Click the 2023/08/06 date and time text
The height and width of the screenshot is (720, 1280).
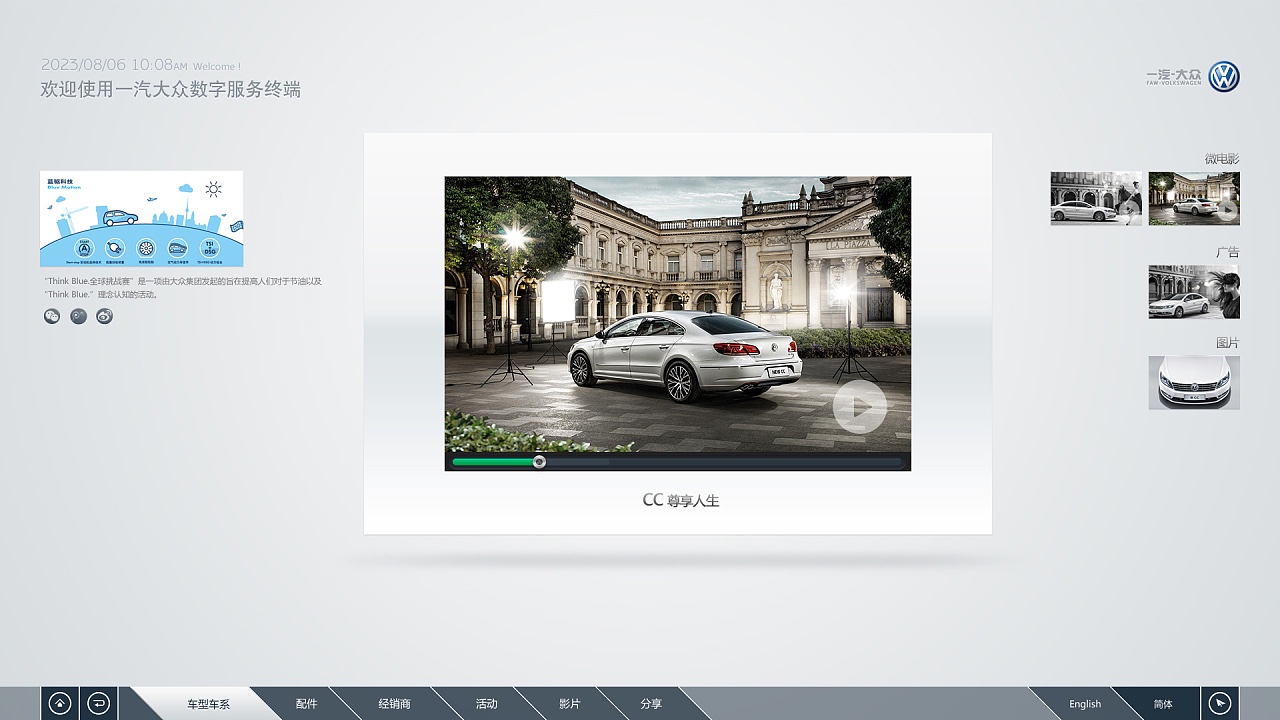point(114,65)
